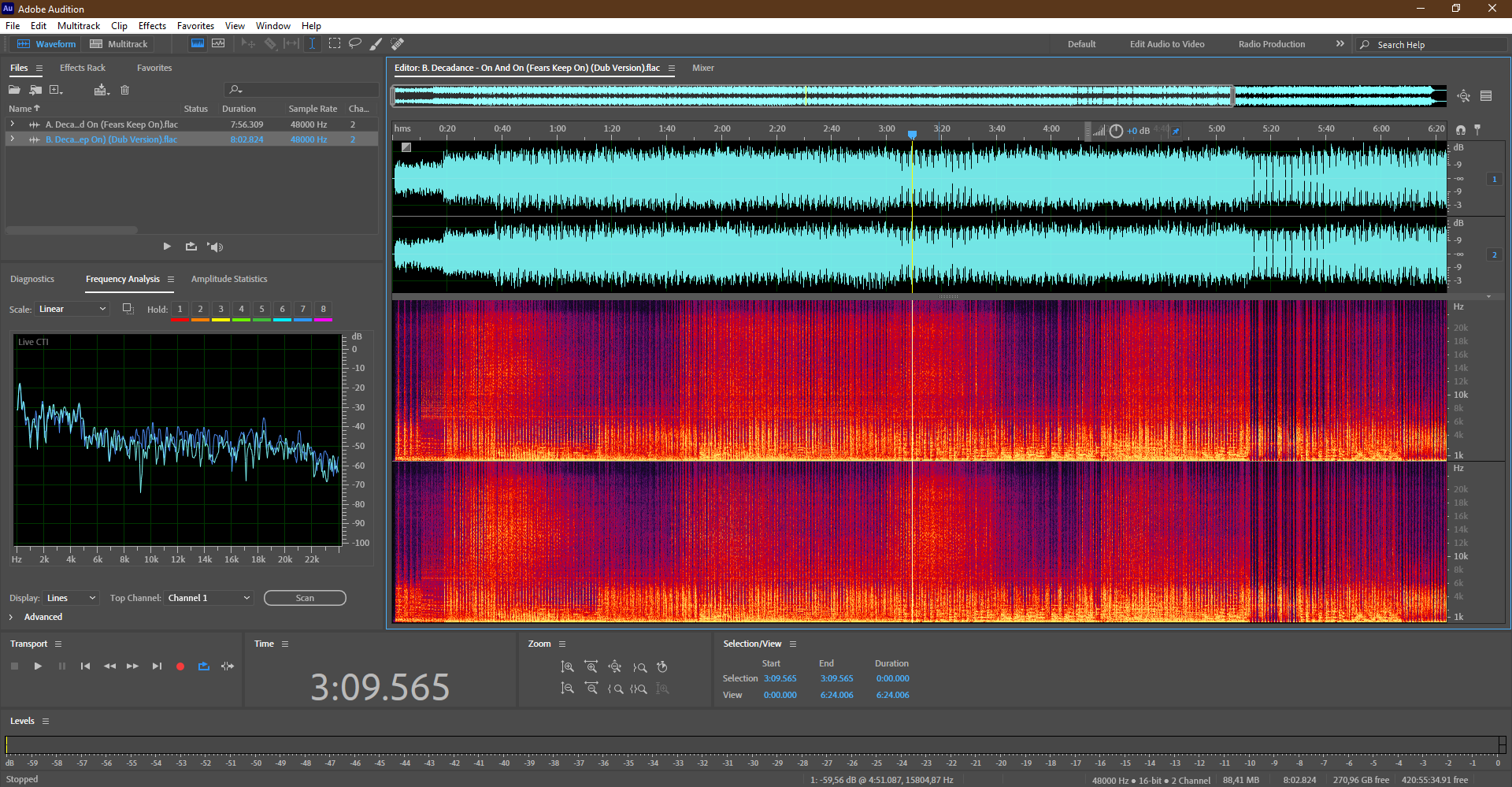The image size is (1512, 787).
Task: Zoom to selection in-point icon
Action: tap(615, 689)
